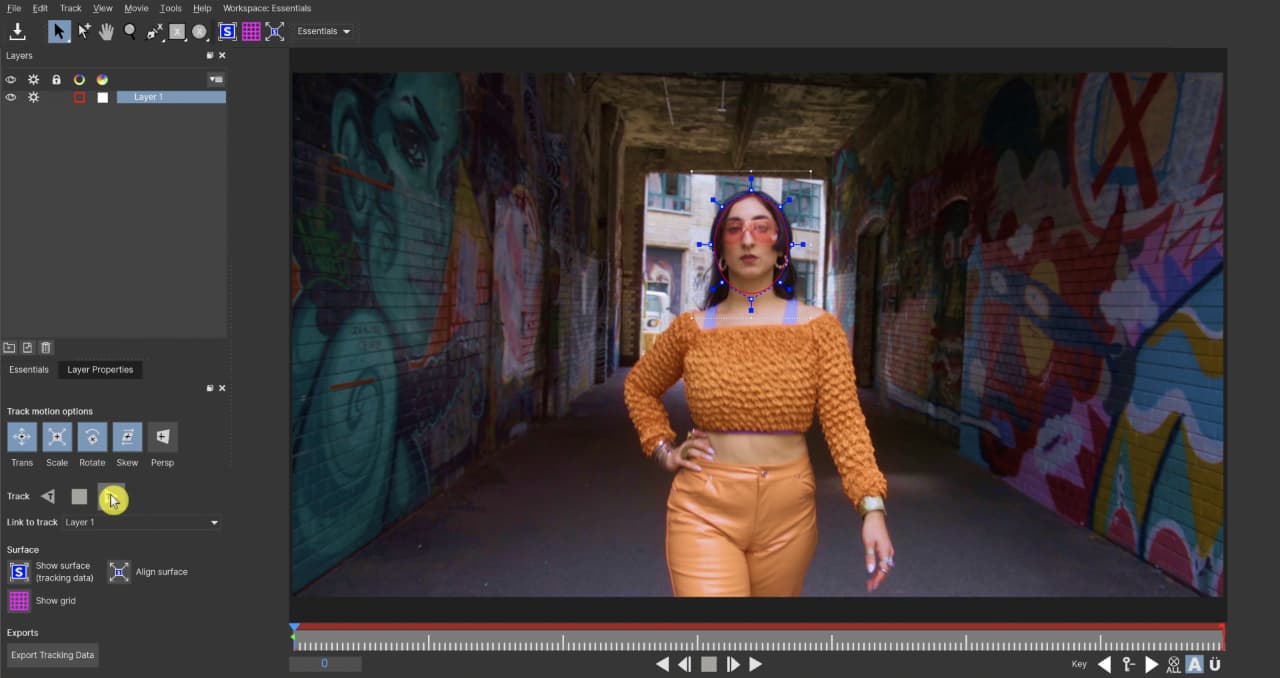The image size is (1280, 678).
Task: Step forward one frame
Action: [733, 664]
